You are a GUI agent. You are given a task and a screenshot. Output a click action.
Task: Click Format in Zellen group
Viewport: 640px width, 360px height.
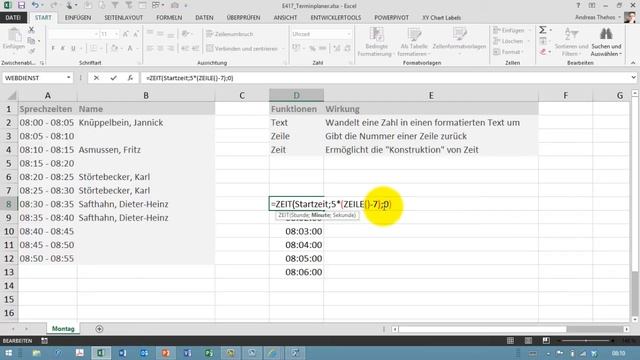(509, 52)
